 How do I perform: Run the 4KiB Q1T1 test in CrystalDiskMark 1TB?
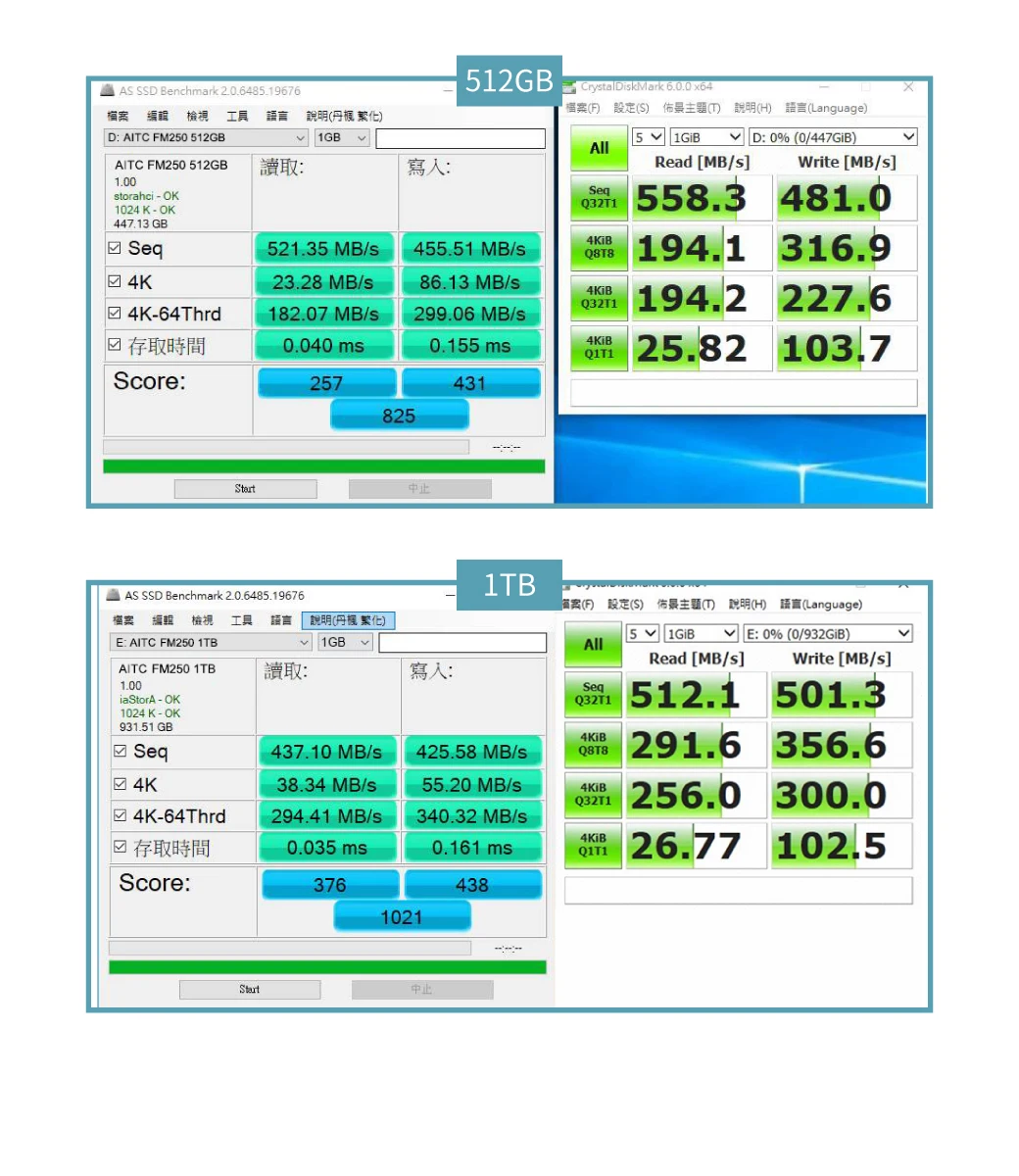592,845
